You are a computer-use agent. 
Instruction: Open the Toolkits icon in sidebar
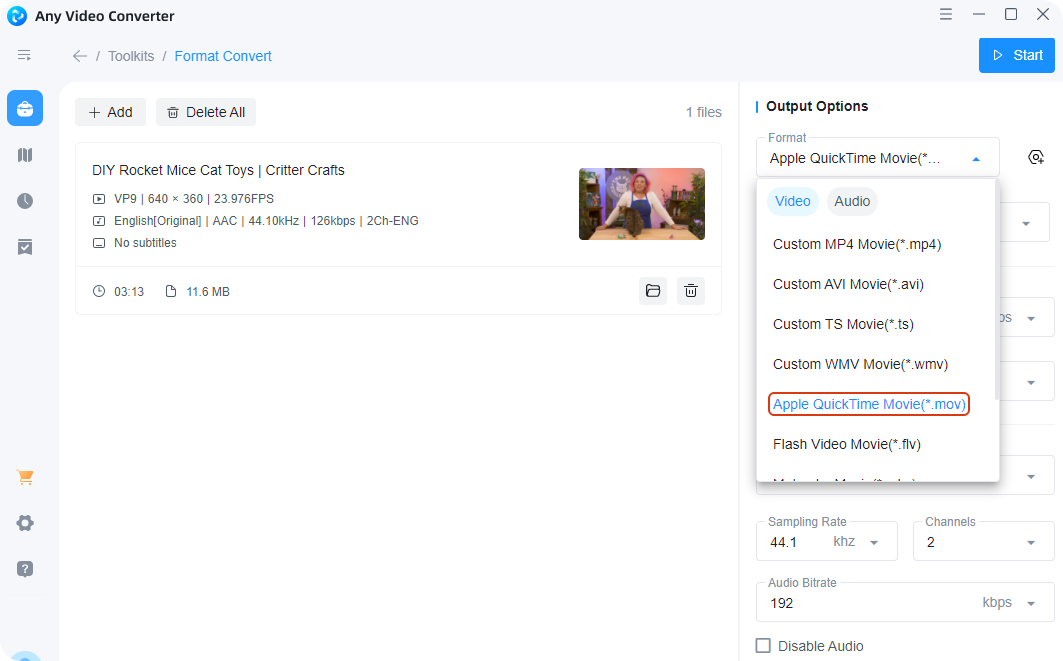tap(25, 108)
